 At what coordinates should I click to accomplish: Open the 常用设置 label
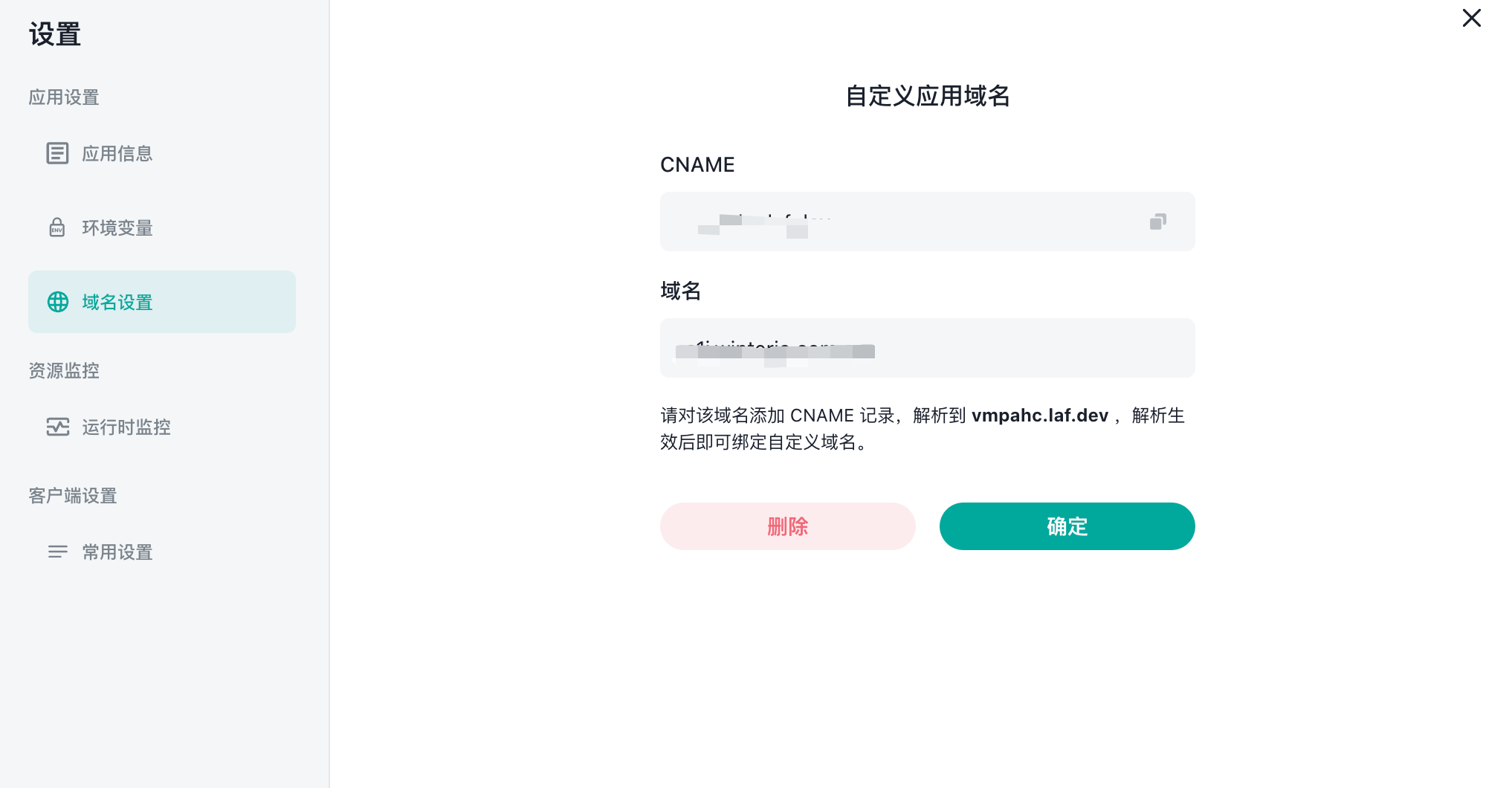[117, 552]
